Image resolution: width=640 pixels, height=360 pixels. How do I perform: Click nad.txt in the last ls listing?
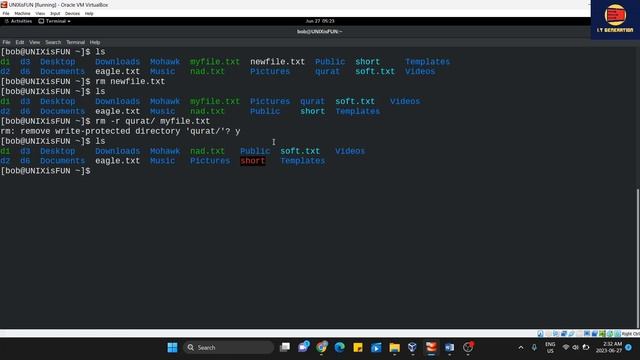[x=207, y=151]
